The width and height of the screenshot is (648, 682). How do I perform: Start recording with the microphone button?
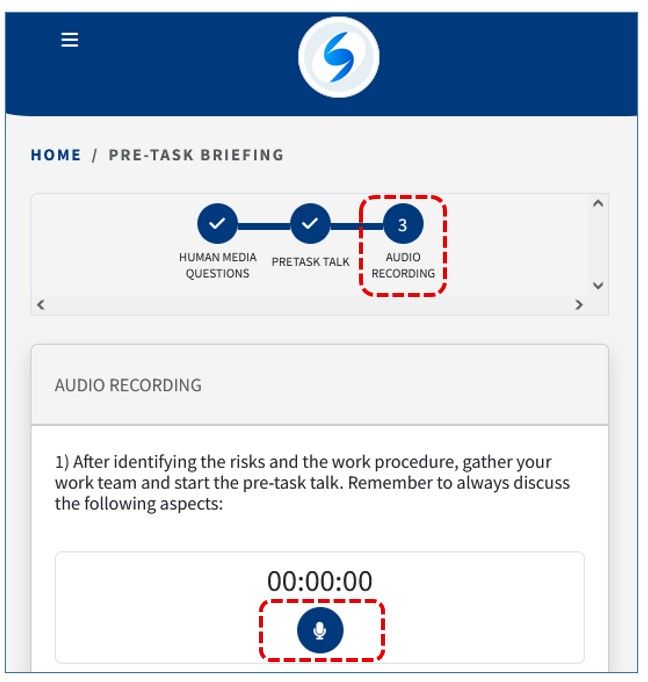point(320,630)
